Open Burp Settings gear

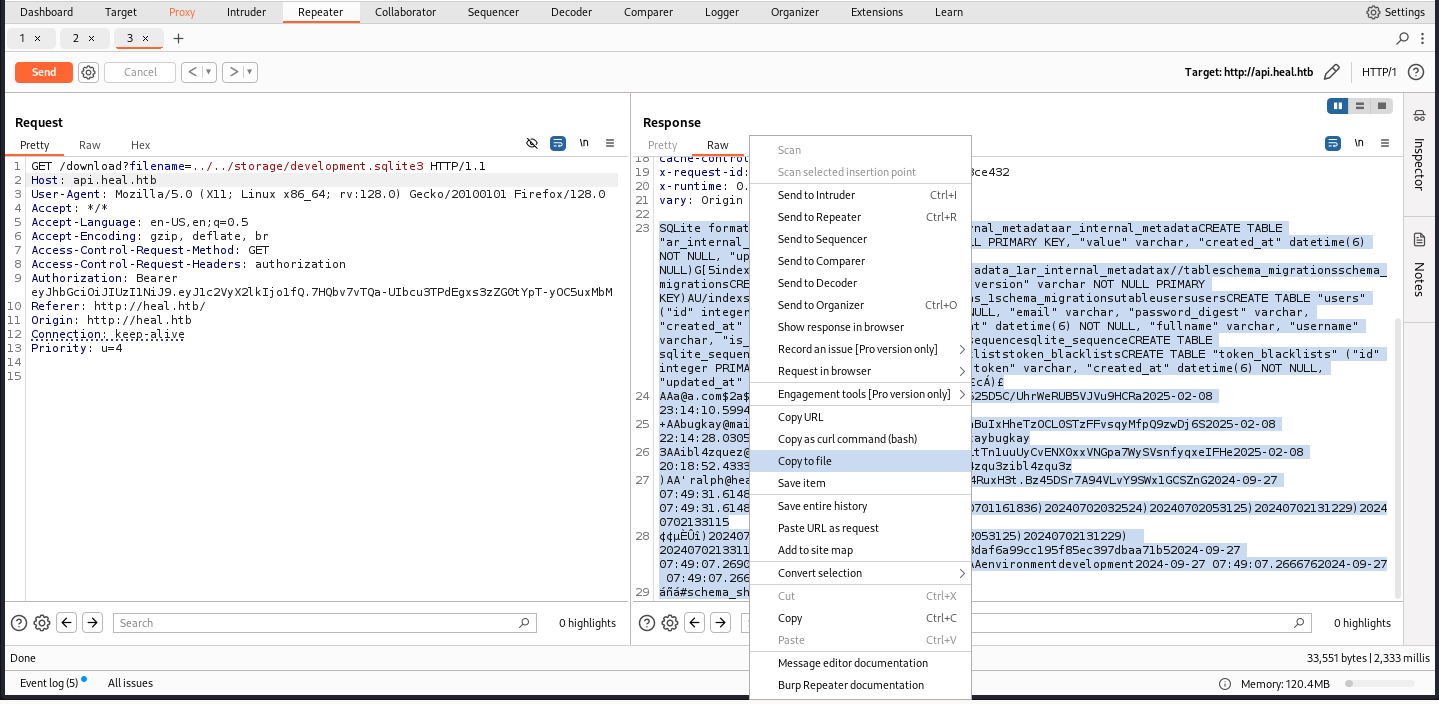[x=1373, y=12]
